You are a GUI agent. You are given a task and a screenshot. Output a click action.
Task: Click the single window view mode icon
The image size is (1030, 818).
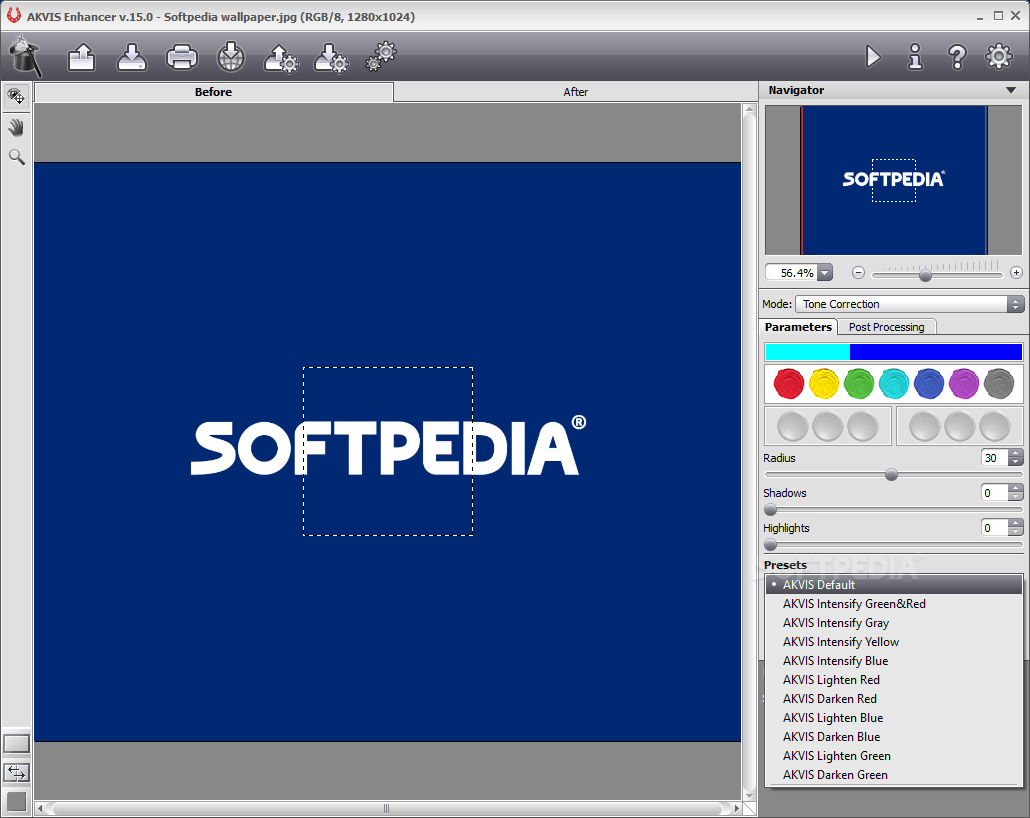[x=16, y=744]
